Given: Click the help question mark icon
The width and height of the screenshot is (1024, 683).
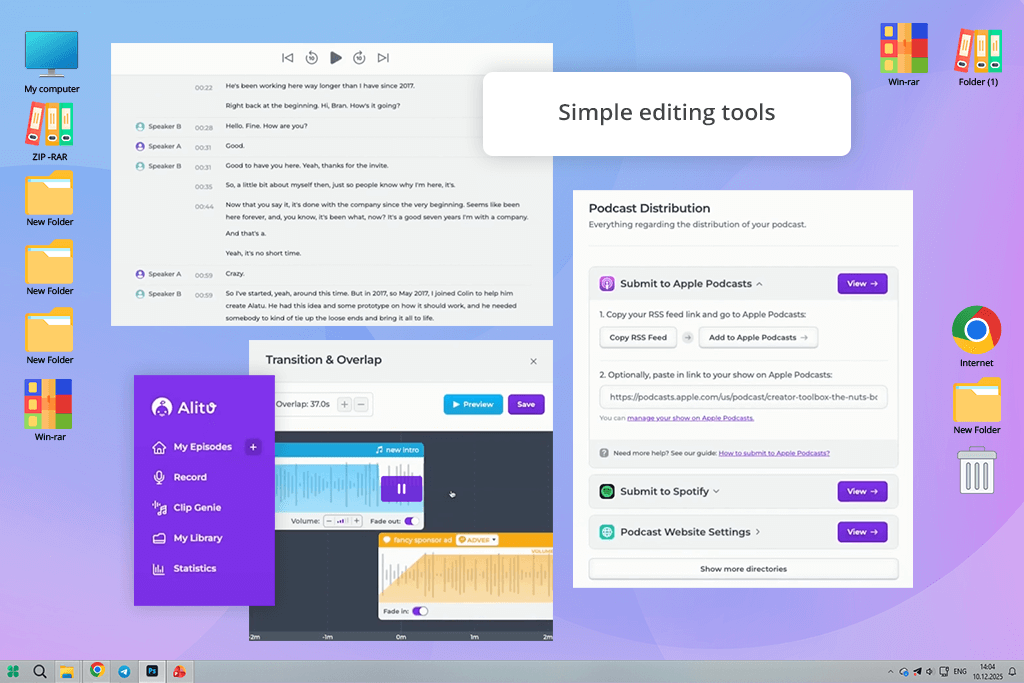Looking at the screenshot, I should point(604,453).
